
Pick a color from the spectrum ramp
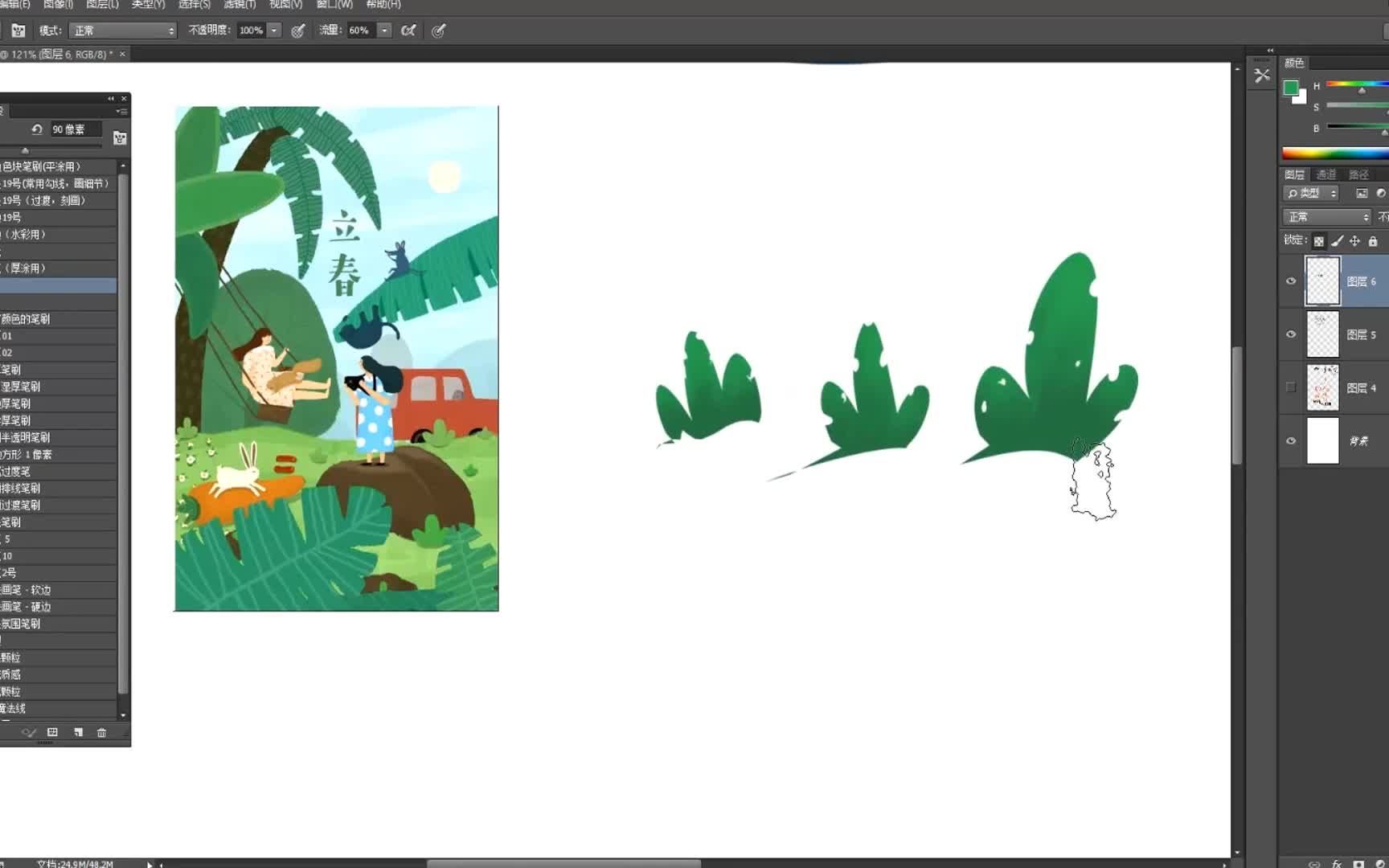pyautogui.click(x=1335, y=154)
